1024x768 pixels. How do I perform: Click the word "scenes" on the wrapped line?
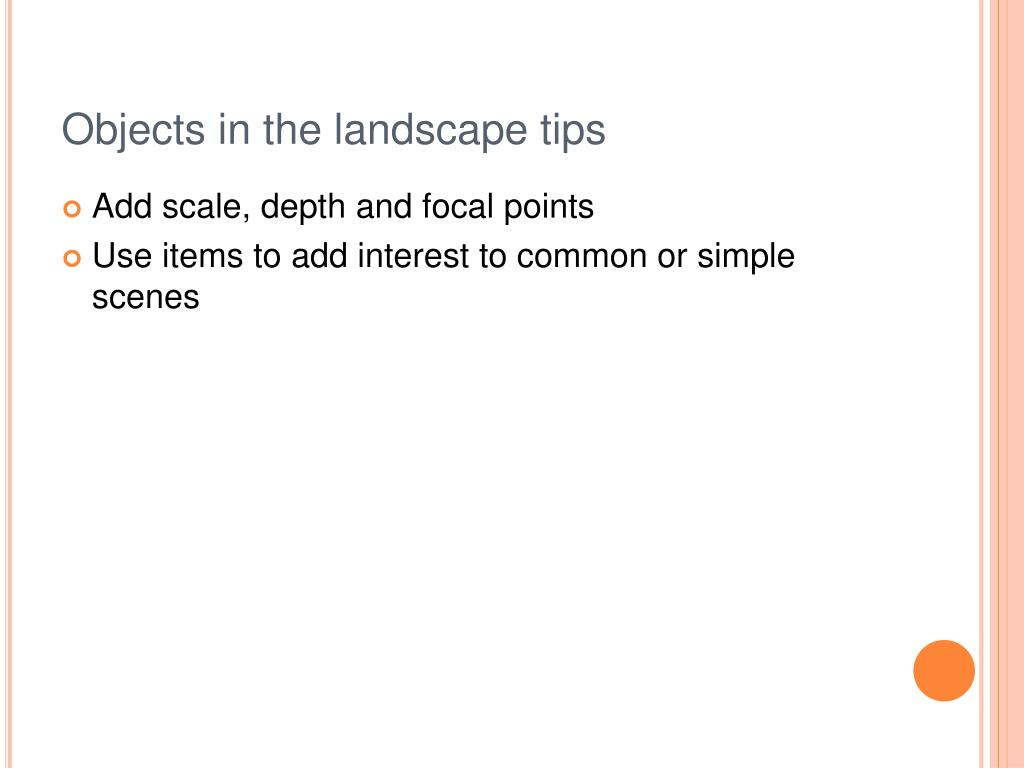point(146,298)
